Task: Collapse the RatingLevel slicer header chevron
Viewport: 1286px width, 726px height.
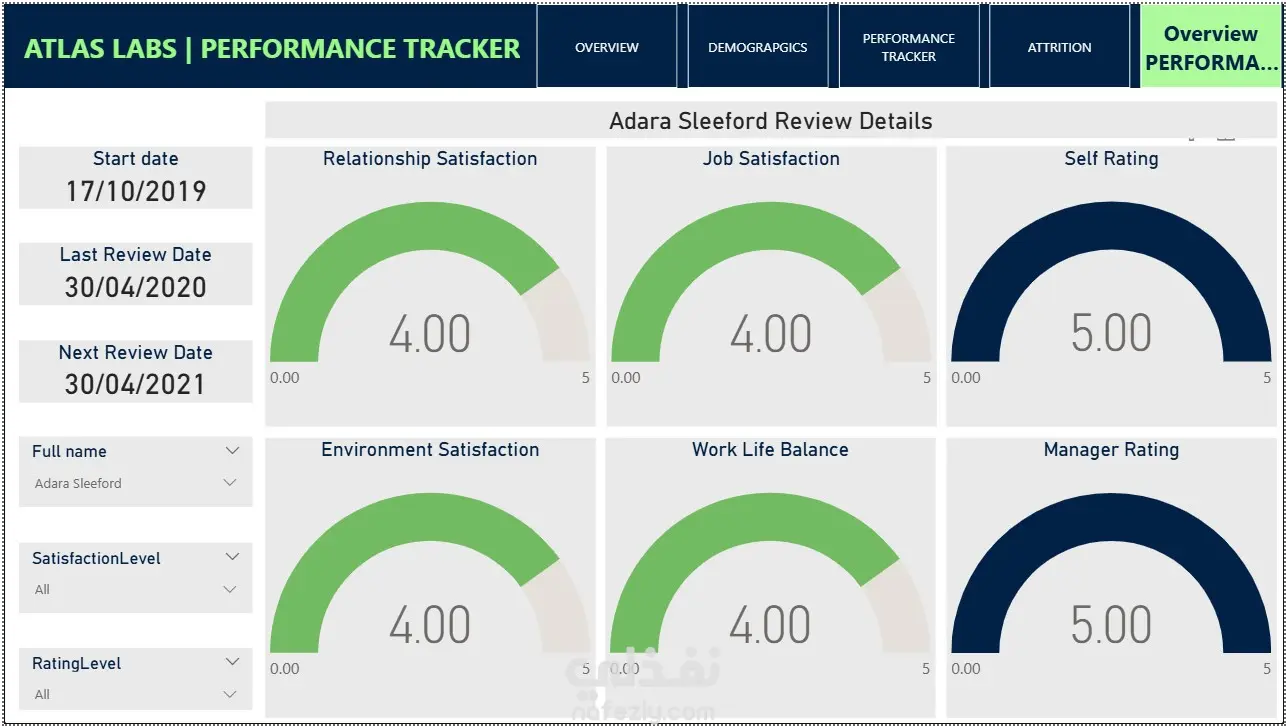Action: (x=233, y=662)
